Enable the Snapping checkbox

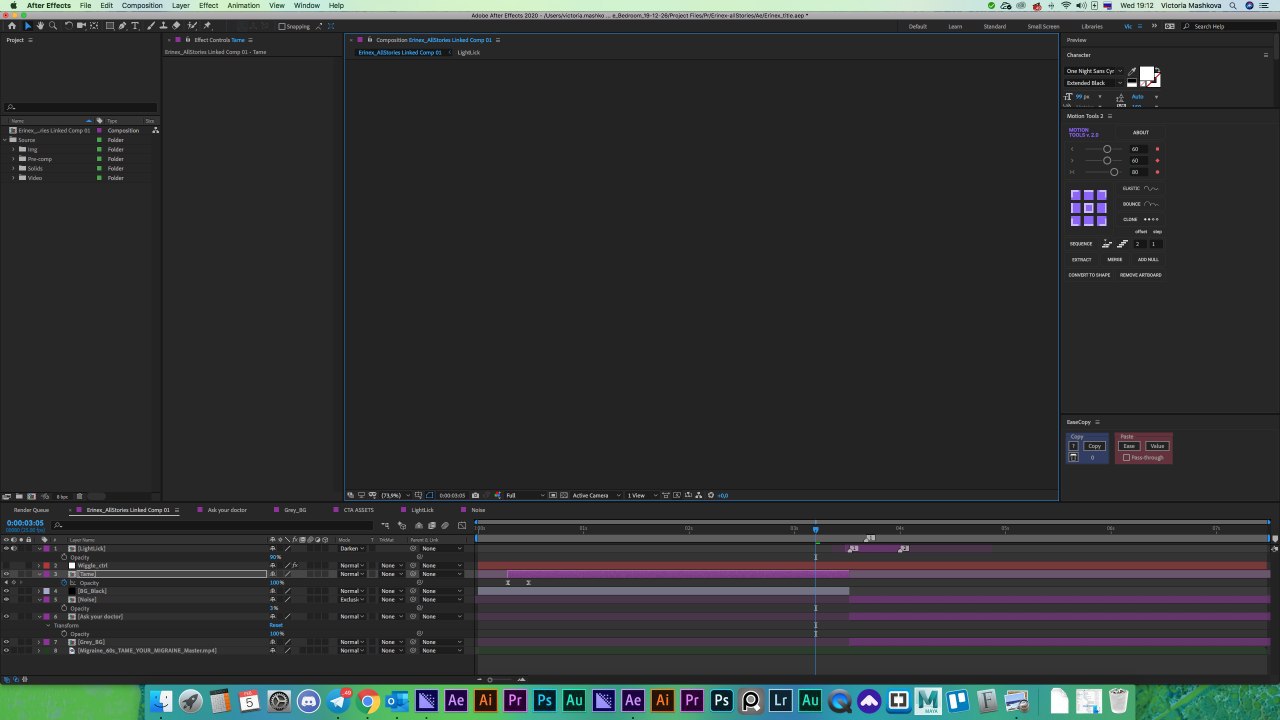click(x=282, y=26)
